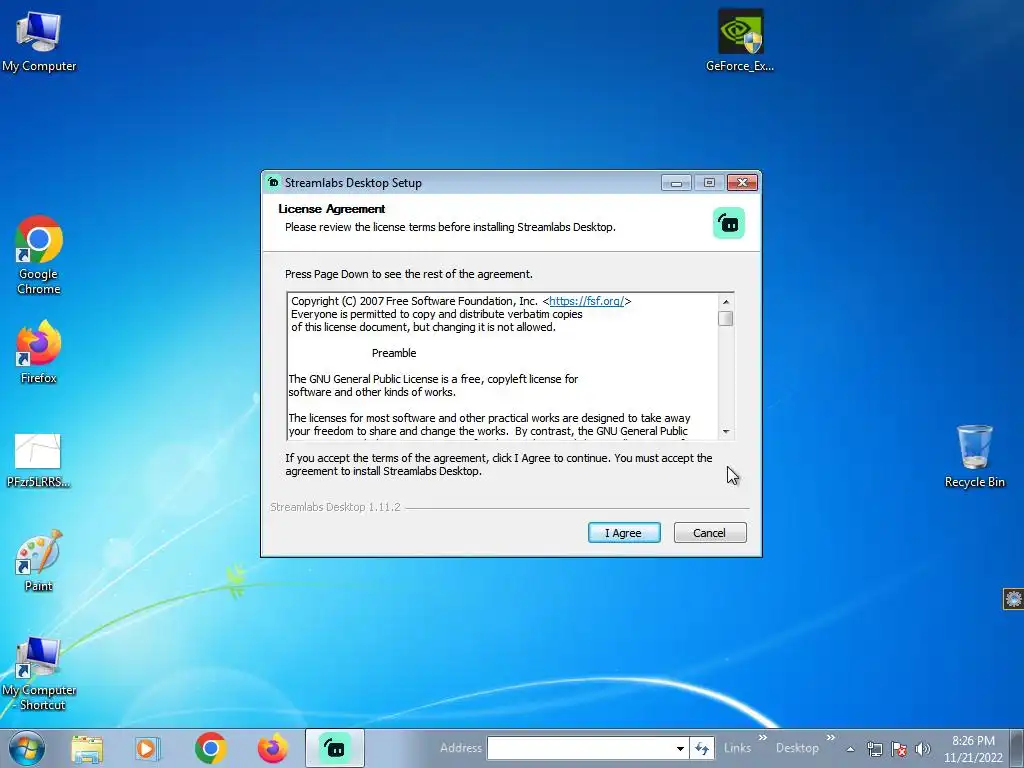Cancel the Streamlabs Desktop Setup

click(x=709, y=533)
